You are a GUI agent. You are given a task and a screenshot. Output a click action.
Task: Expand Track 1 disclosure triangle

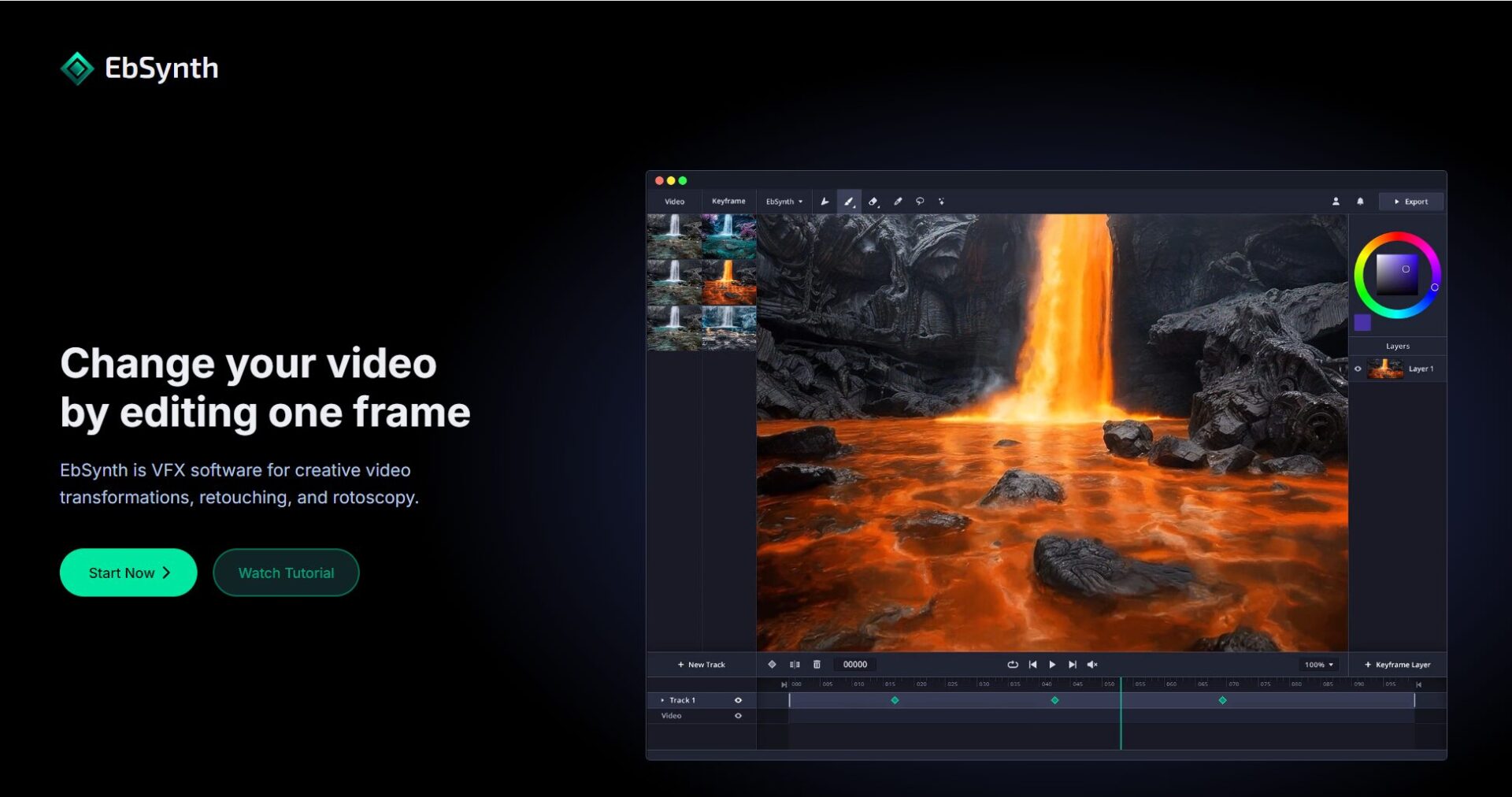pos(662,700)
